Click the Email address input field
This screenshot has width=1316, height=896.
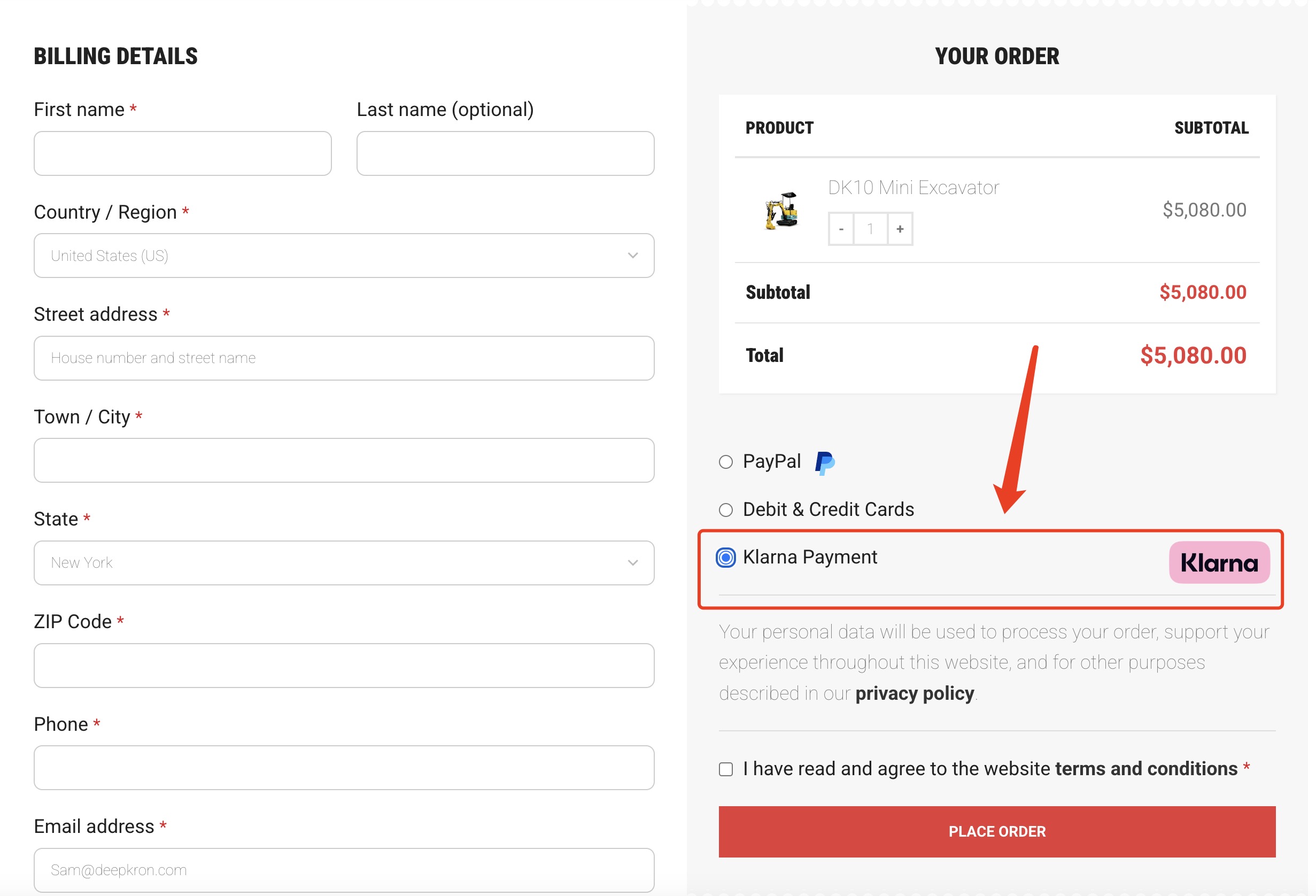click(344, 869)
